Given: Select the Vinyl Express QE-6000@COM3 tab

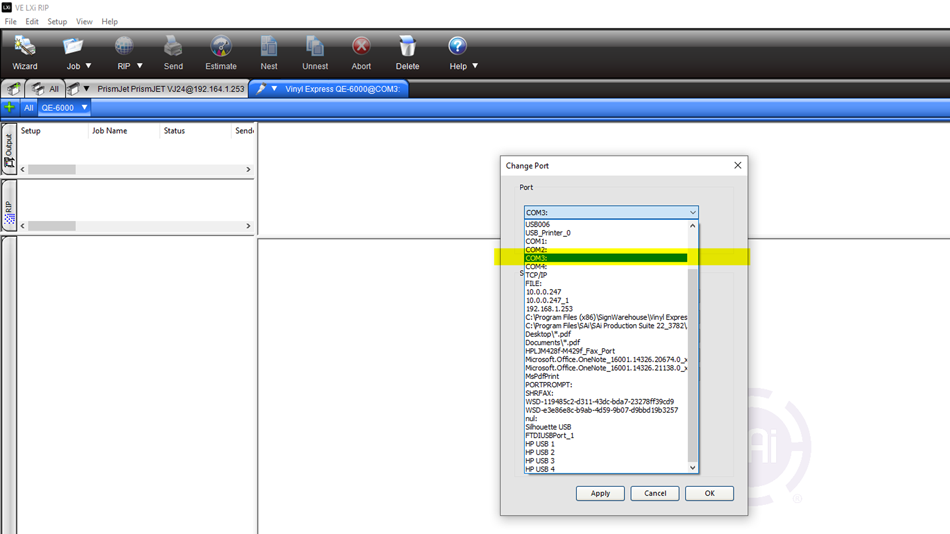Looking at the screenshot, I should pos(342,89).
